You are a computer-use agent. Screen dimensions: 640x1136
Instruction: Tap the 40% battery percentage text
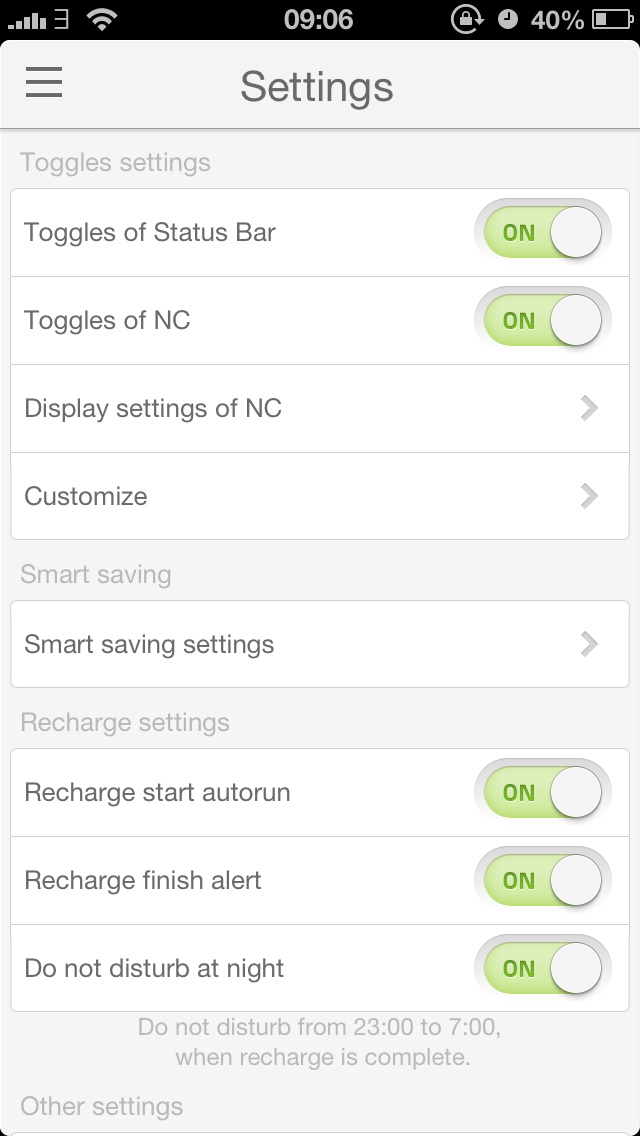pyautogui.click(x=557, y=19)
